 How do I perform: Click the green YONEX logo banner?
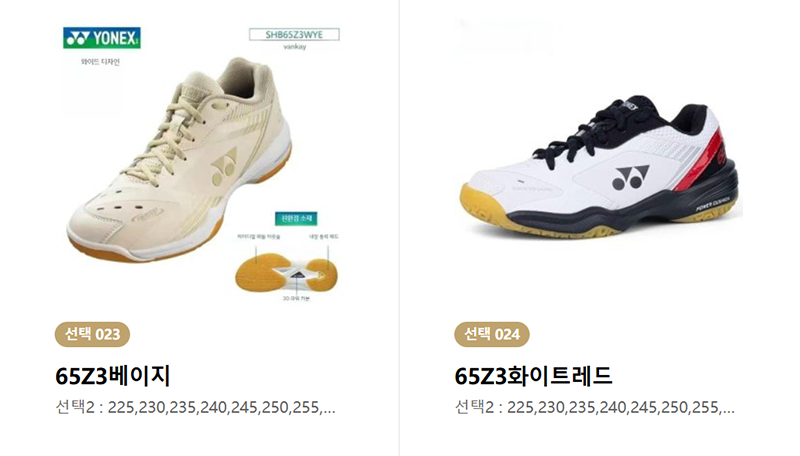[x=102, y=38]
